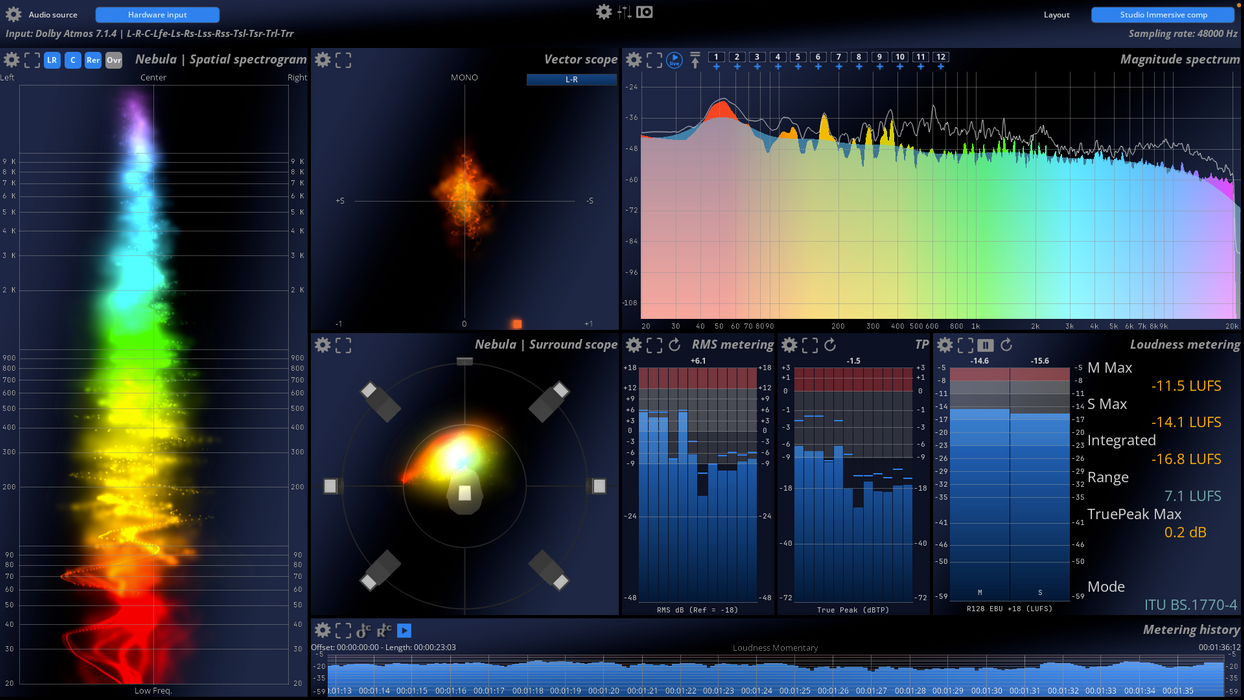Open the Studio Immersive comp preset selector
1244x700 pixels.
pos(1162,14)
